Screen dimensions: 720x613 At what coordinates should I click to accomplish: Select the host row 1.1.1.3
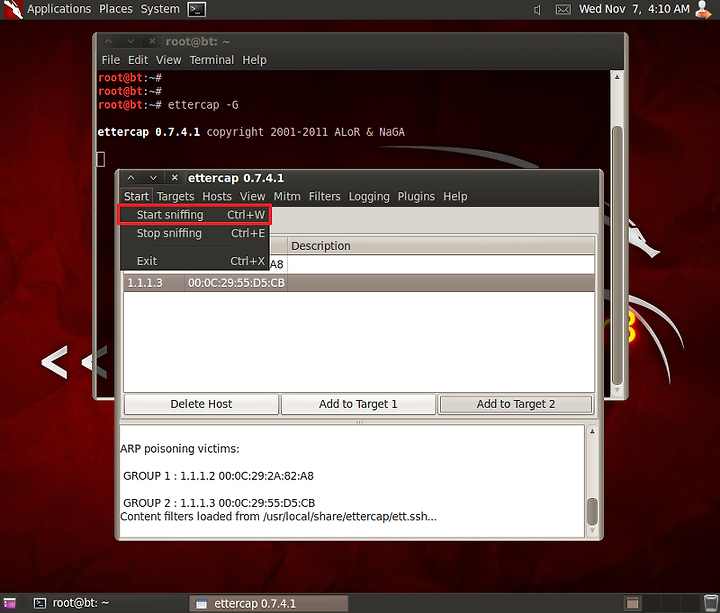(x=359, y=283)
